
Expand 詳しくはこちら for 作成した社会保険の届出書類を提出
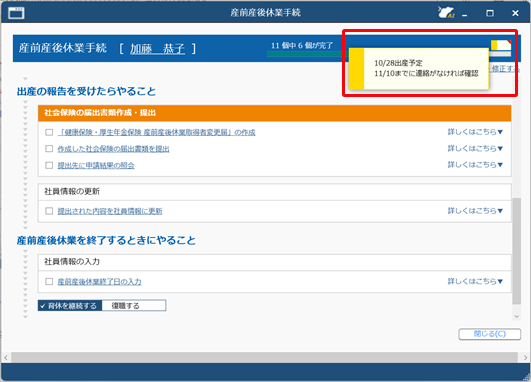pyautogui.click(x=475, y=148)
